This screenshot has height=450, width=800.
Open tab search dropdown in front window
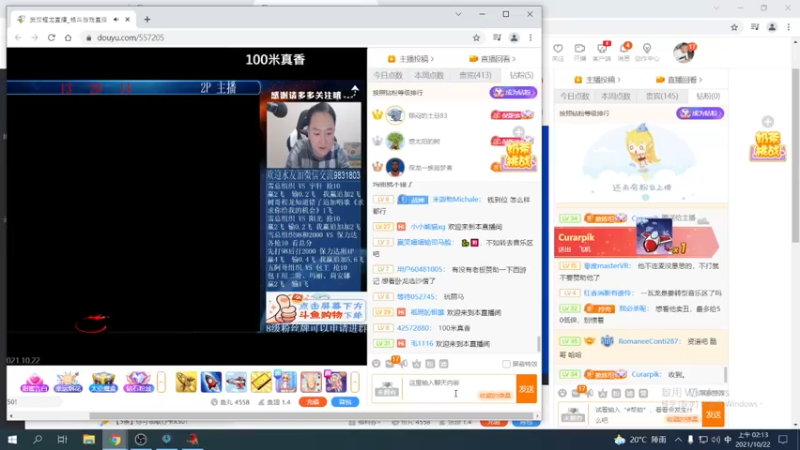click(x=458, y=14)
